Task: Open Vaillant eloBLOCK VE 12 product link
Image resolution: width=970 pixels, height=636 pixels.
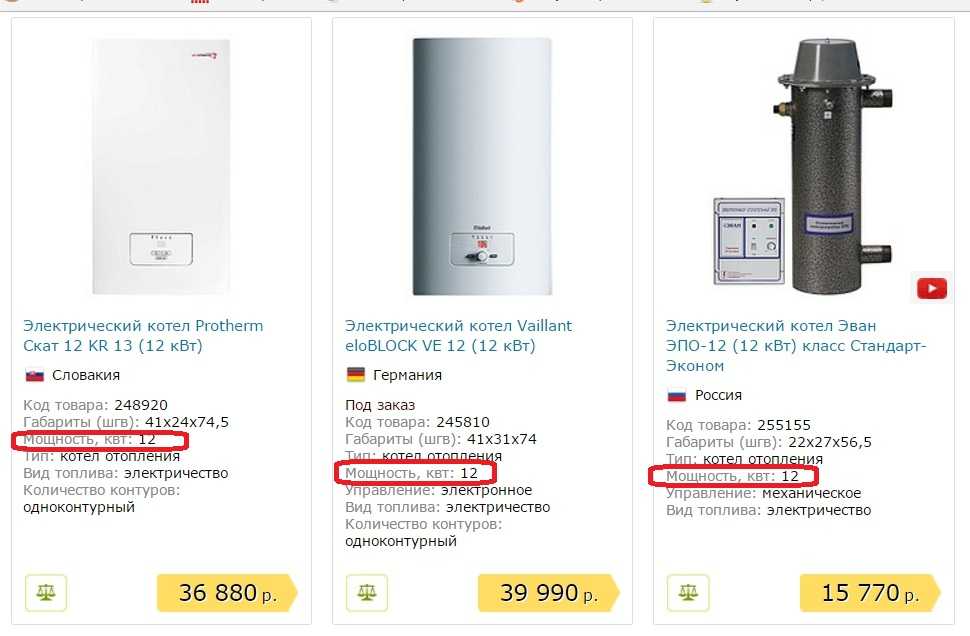Action: click(x=458, y=336)
